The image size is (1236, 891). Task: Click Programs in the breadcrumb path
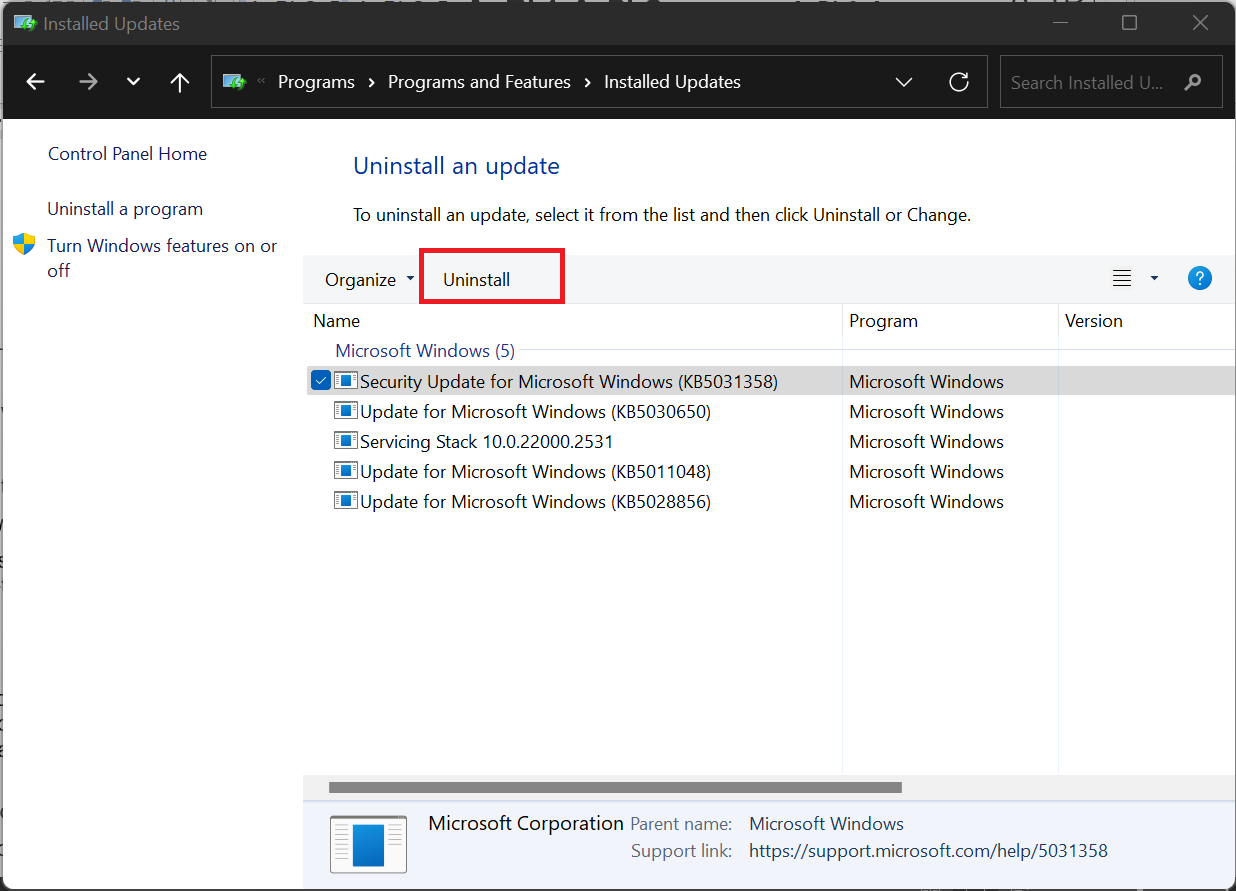[316, 82]
